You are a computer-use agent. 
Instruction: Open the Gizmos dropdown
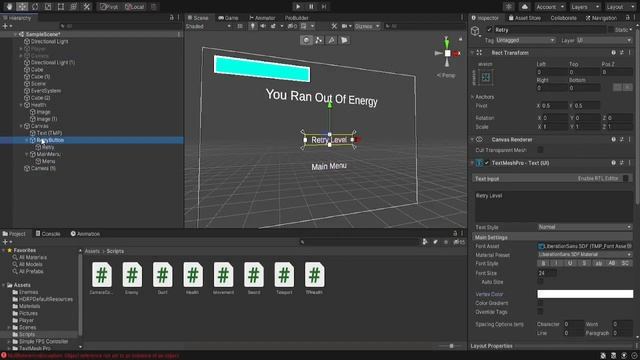click(367, 26)
